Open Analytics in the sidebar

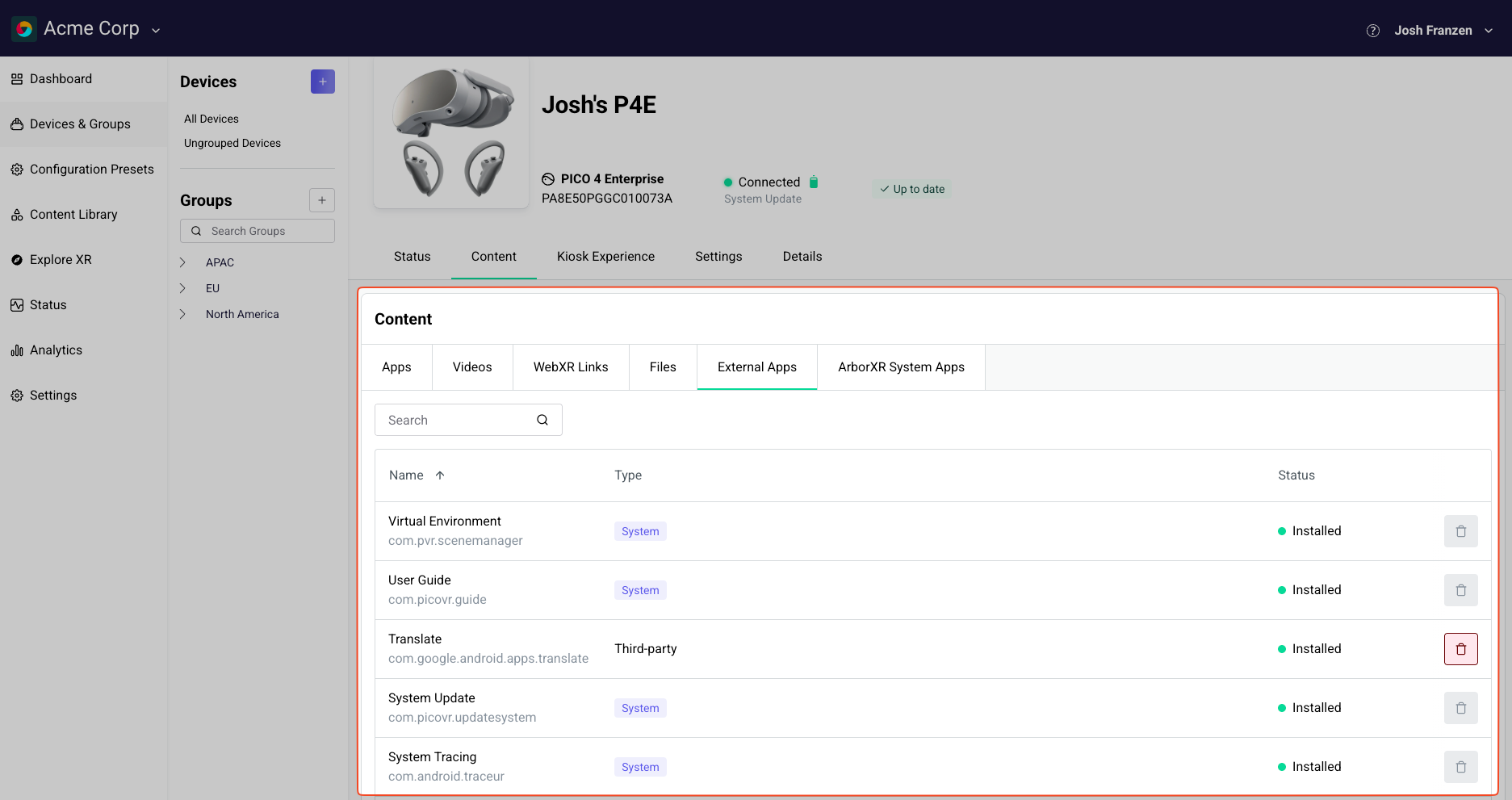click(x=83, y=350)
